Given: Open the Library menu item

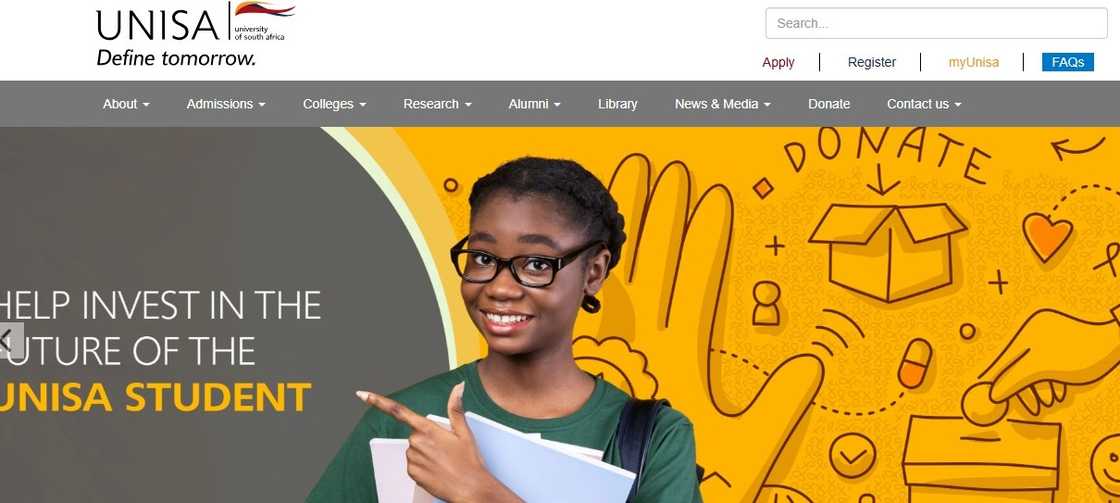Looking at the screenshot, I should point(617,104).
